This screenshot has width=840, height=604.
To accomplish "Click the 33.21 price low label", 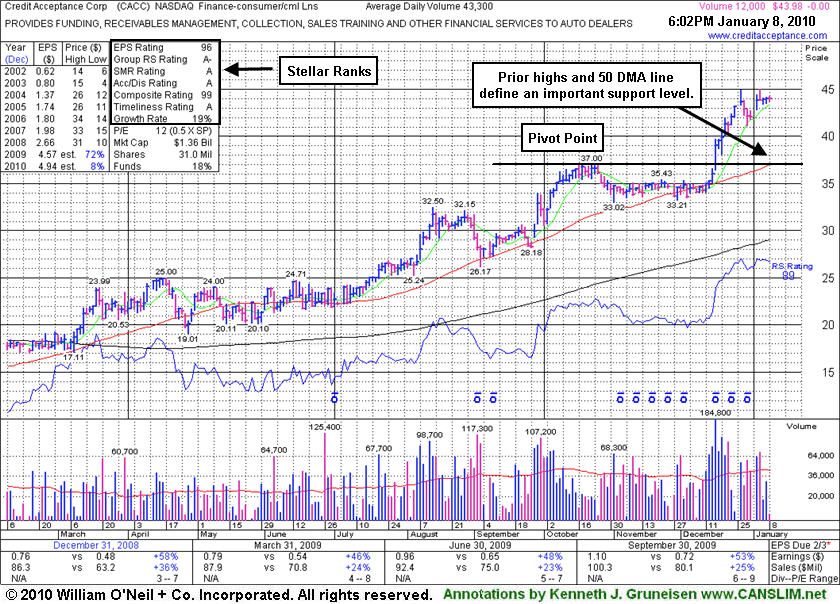I will (677, 205).
